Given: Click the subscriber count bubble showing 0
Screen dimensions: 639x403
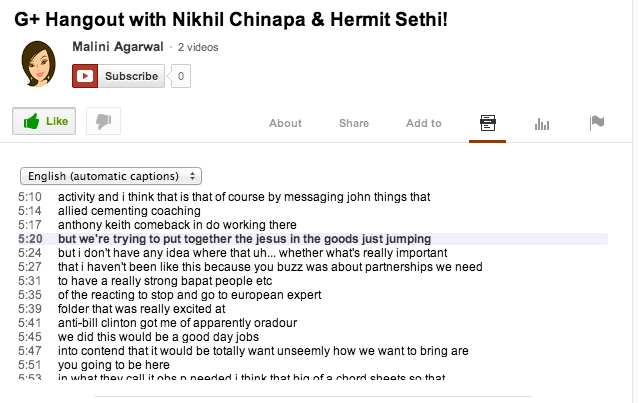Looking at the screenshot, I should tap(181, 76).
